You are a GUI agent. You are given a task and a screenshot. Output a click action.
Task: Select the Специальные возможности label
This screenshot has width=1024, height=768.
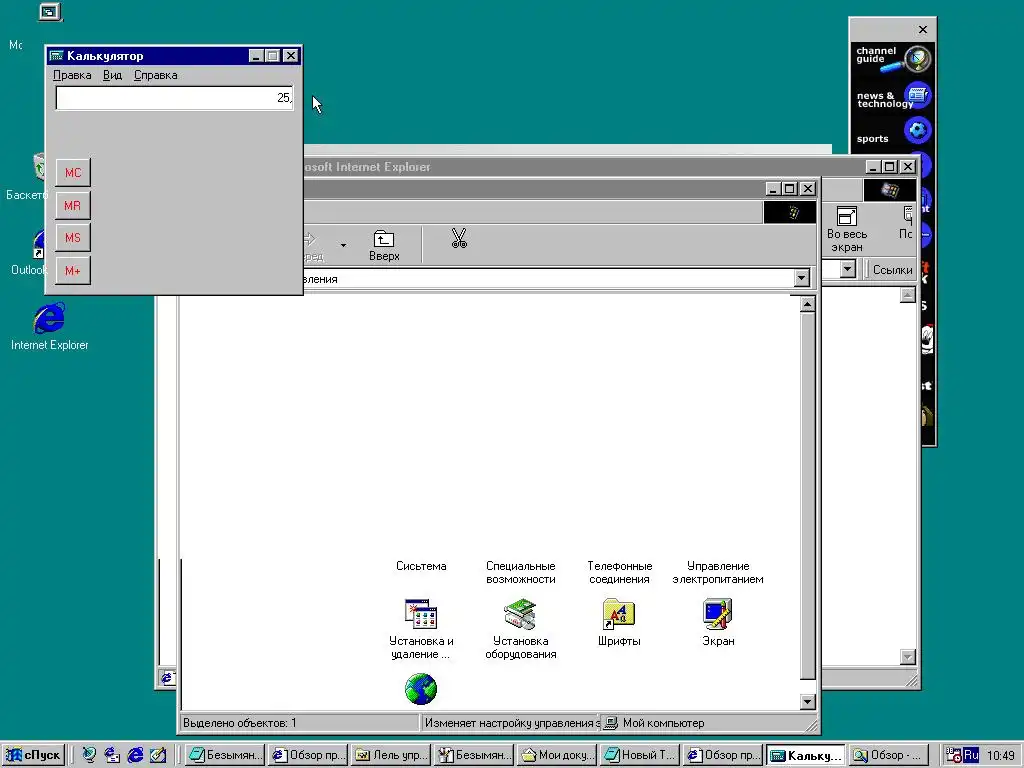[x=520, y=573]
